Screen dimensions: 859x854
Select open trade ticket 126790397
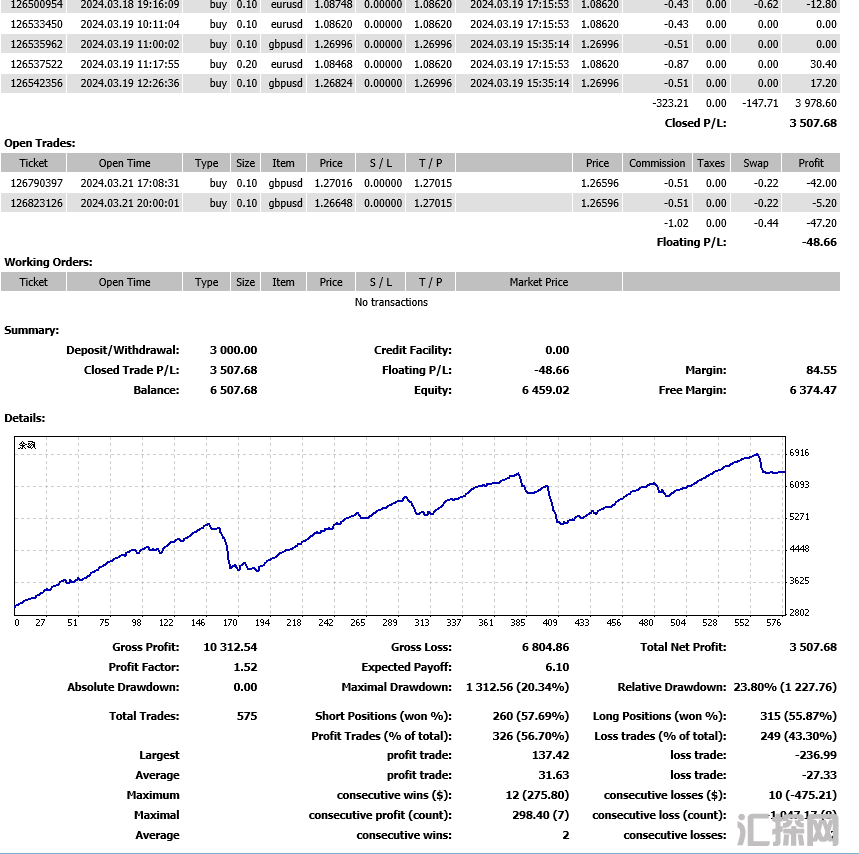pos(37,183)
